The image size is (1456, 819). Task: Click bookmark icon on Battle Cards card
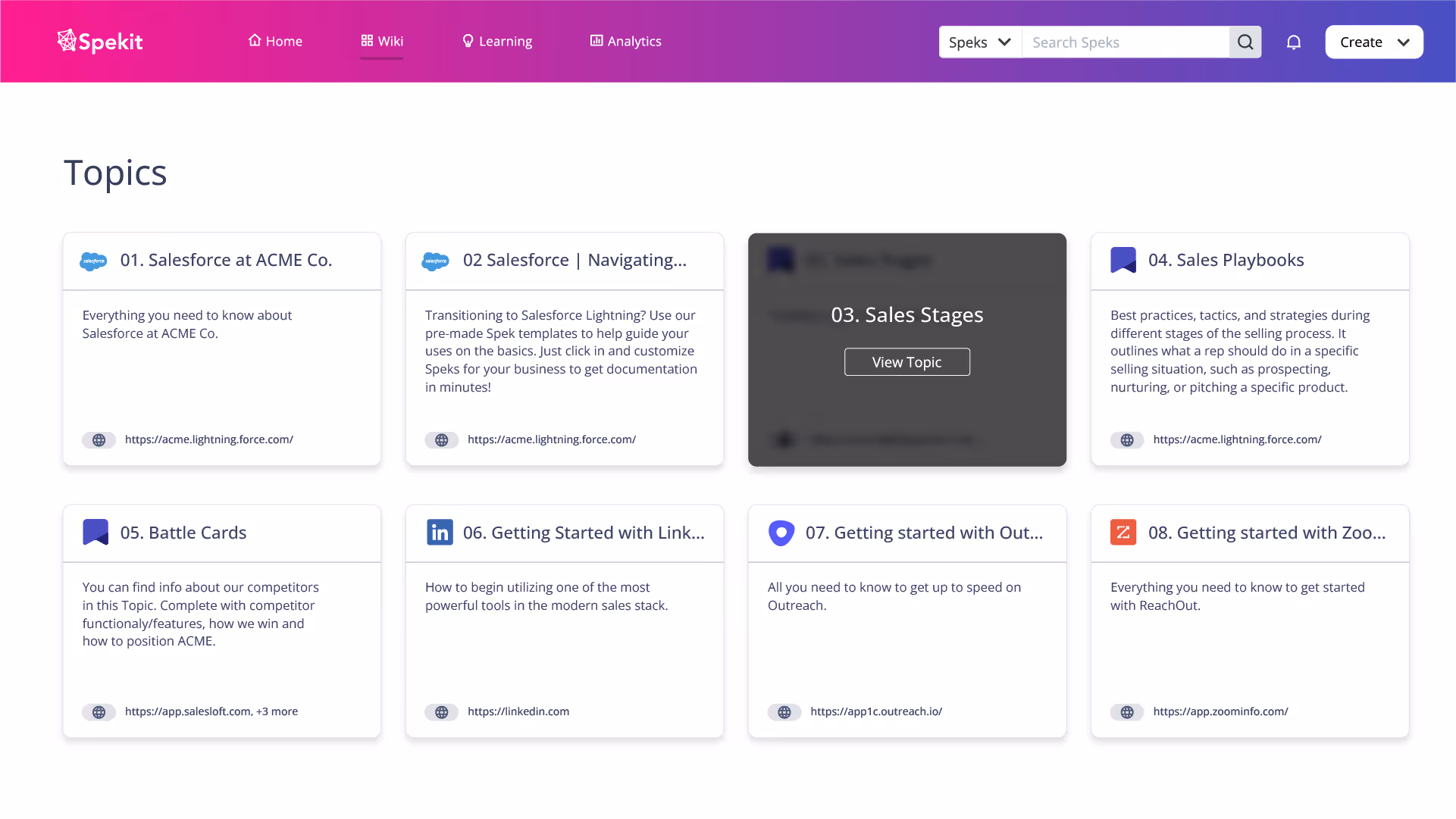96,532
